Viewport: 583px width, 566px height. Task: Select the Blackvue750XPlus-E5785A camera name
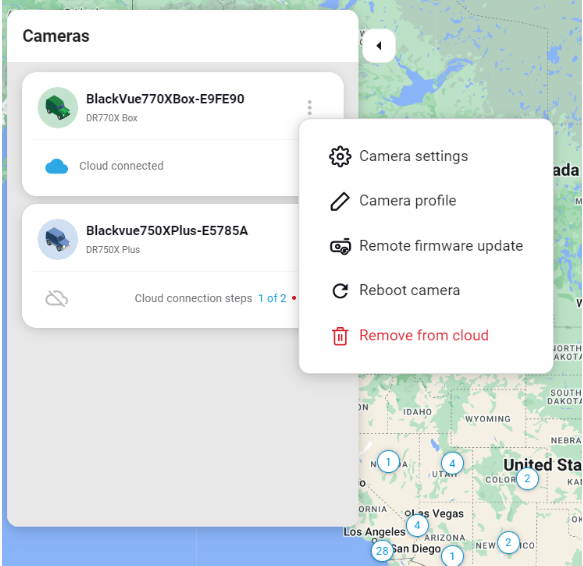[x=167, y=231]
